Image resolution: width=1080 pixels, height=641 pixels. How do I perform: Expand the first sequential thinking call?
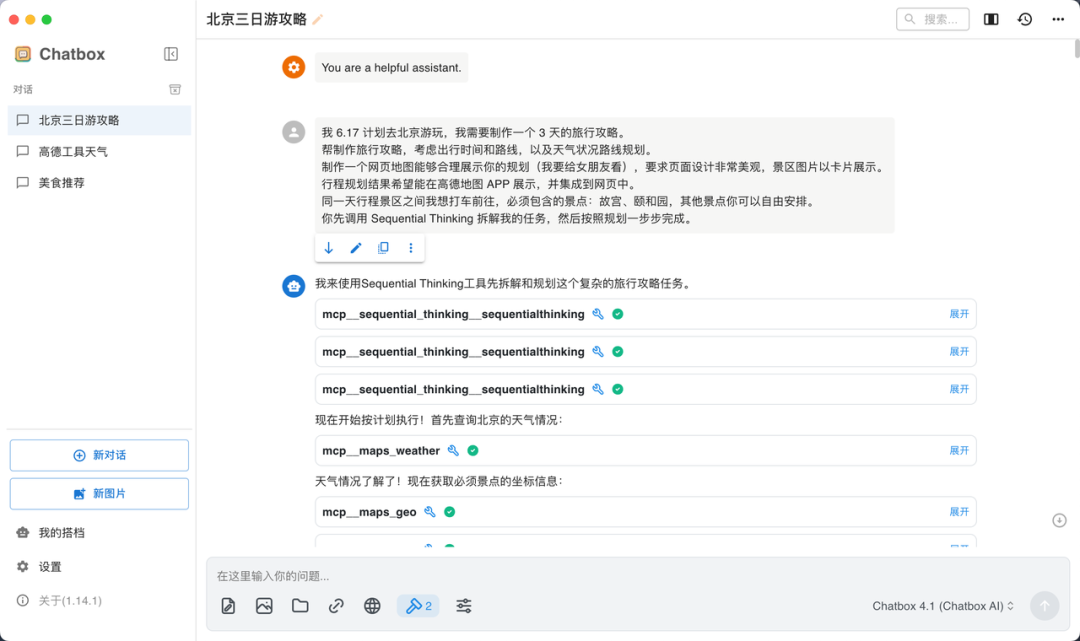pyautogui.click(x=959, y=313)
